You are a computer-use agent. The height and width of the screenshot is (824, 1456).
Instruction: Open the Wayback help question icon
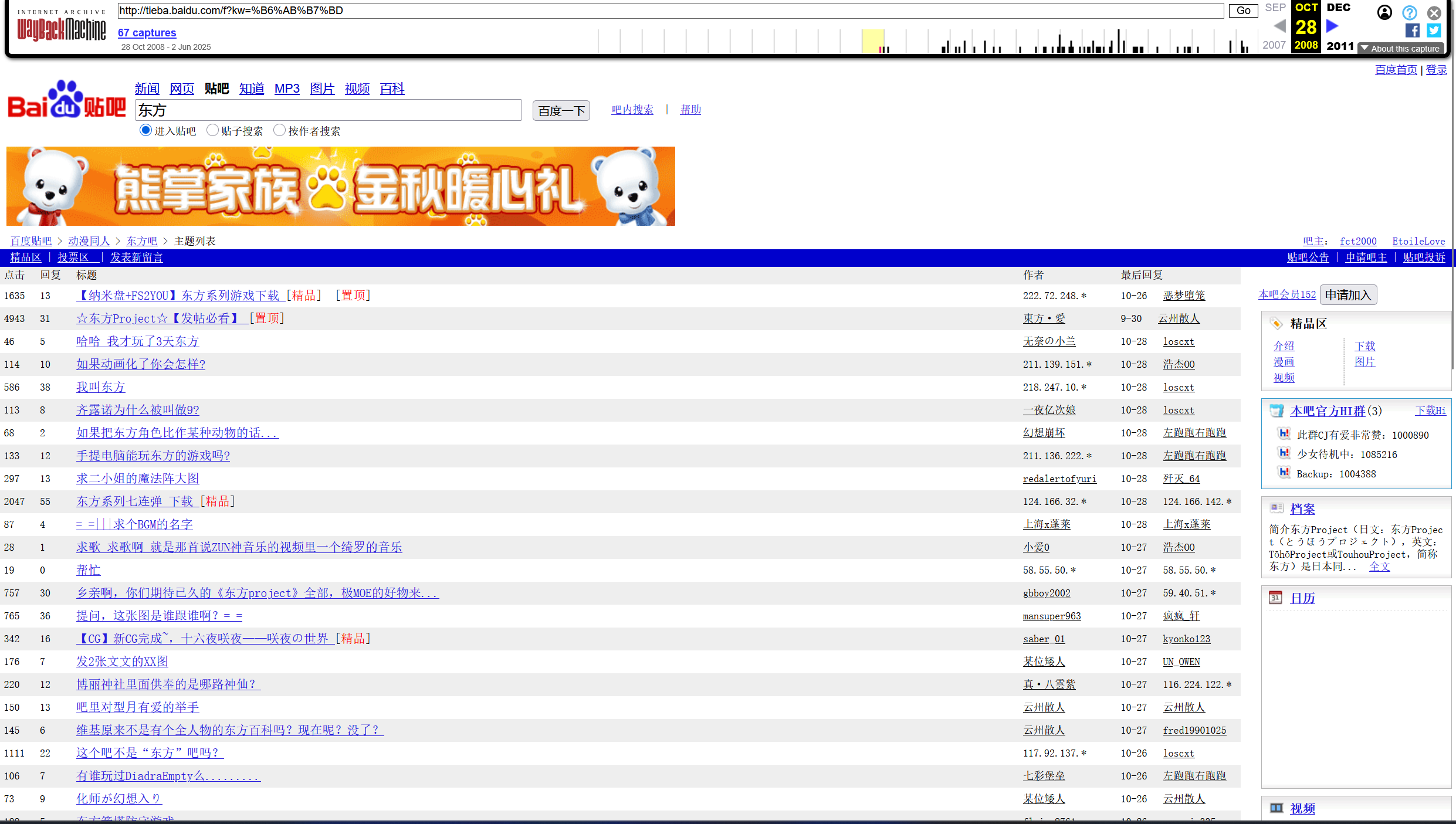click(x=1410, y=12)
